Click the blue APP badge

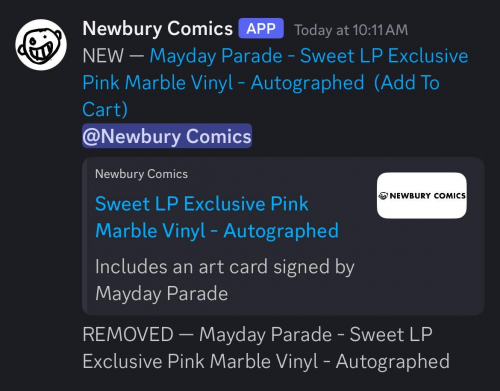pyautogui.click(x=261, y=28)
